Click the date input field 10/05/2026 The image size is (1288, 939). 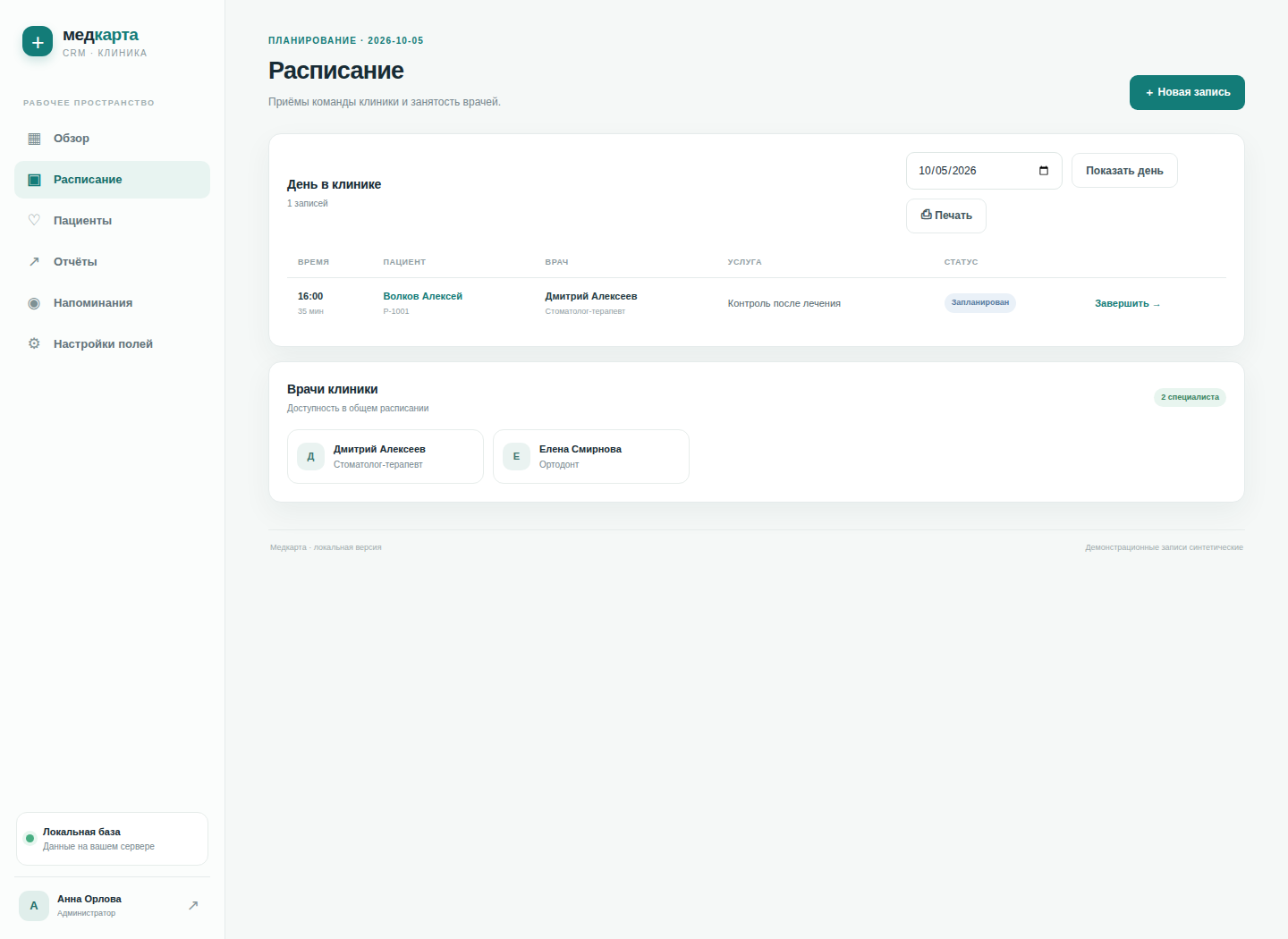[984, 171]
